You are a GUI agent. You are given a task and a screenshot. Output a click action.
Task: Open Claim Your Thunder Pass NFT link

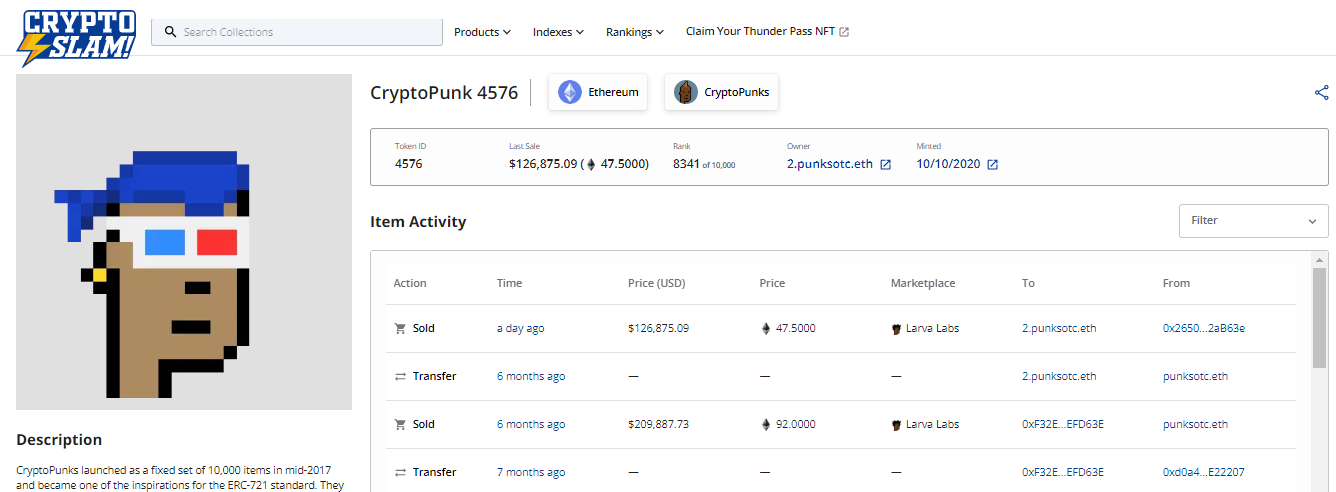[760, 31]
